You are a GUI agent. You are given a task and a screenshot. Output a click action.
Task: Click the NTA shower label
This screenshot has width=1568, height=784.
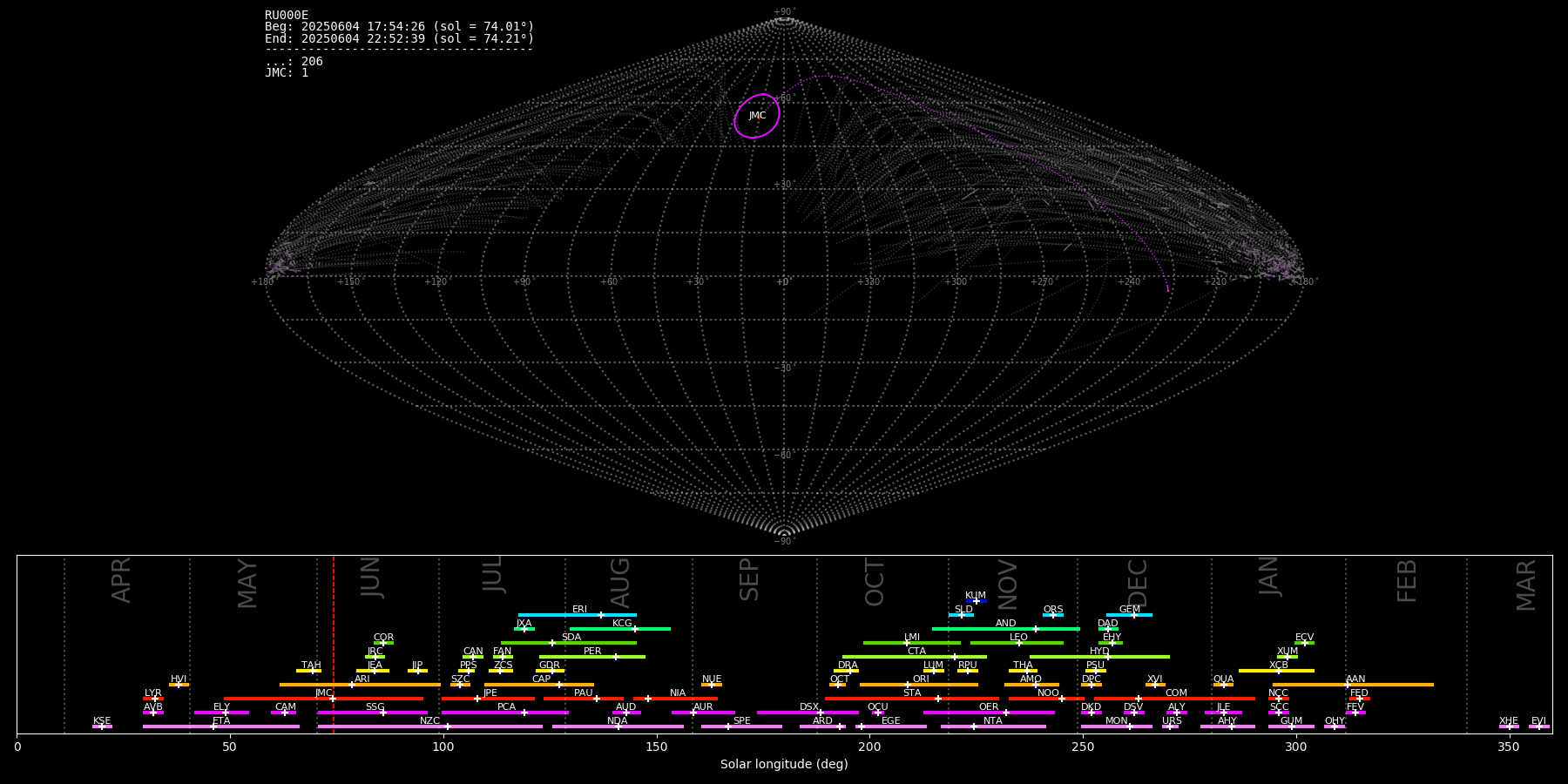point(992,721)
